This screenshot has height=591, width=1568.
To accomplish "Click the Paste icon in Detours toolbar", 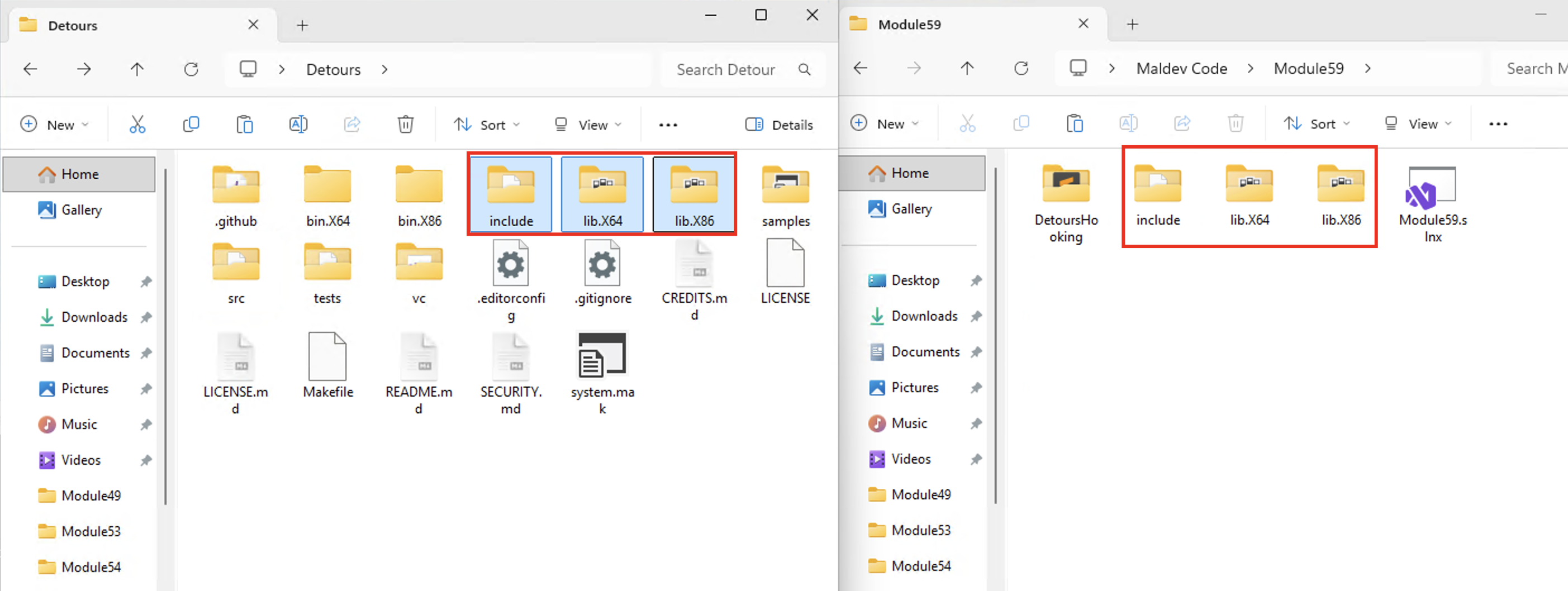I will pos(245,125).
